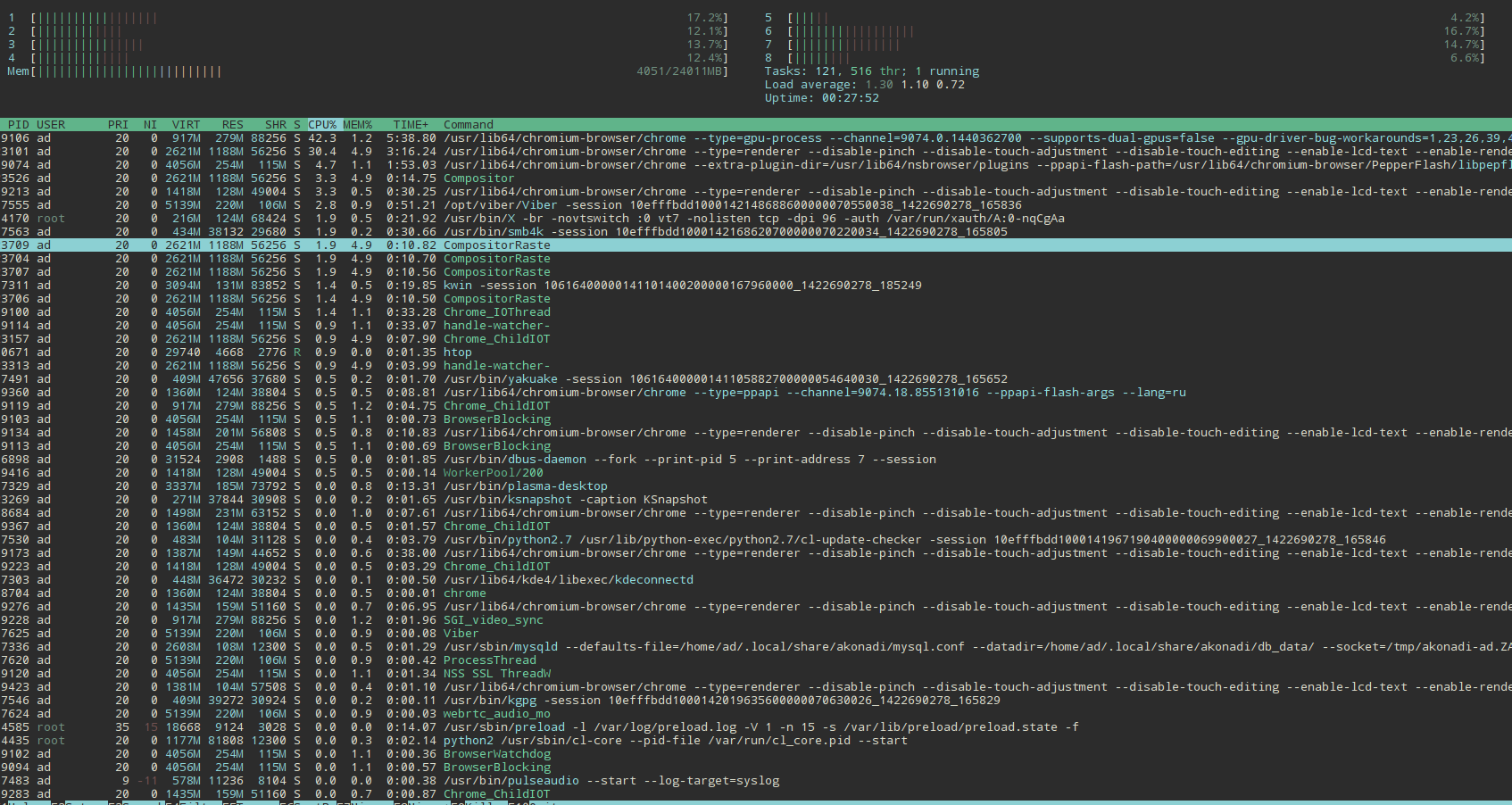The image size is (1512, 805).
Task: Select the Compositor process row
Action: pos(756,178)
